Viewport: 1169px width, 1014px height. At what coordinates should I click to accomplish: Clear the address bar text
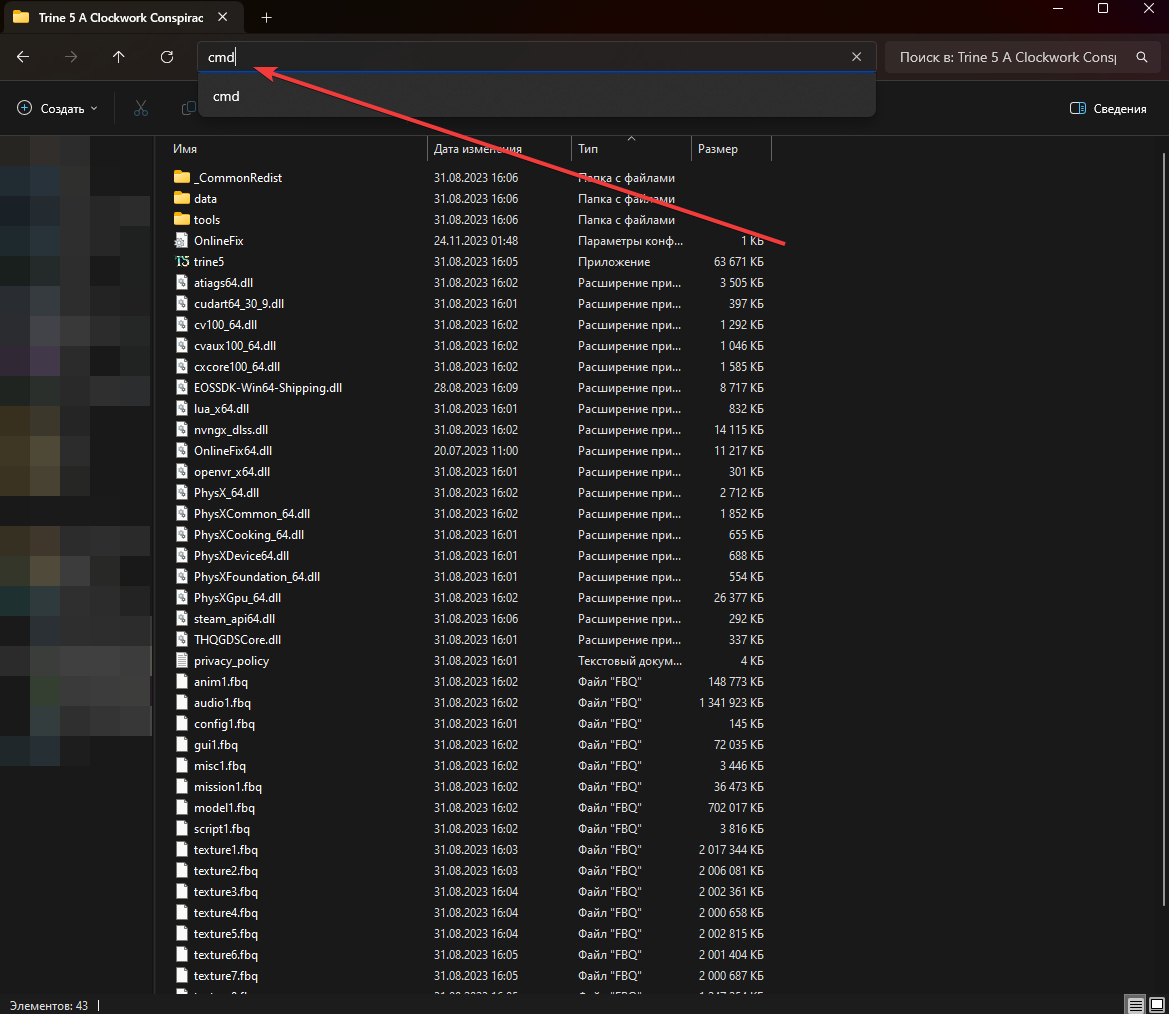point(857,57)
